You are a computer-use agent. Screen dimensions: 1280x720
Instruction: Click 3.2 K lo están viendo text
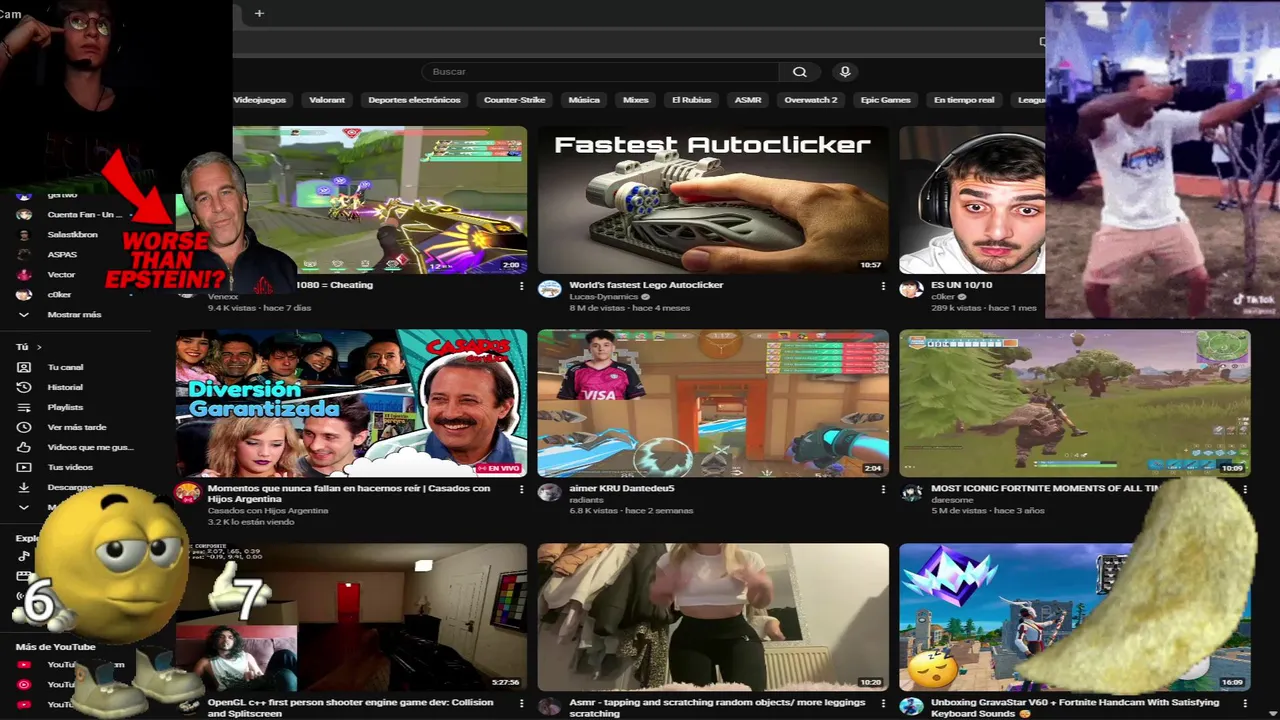click(251, 522)
